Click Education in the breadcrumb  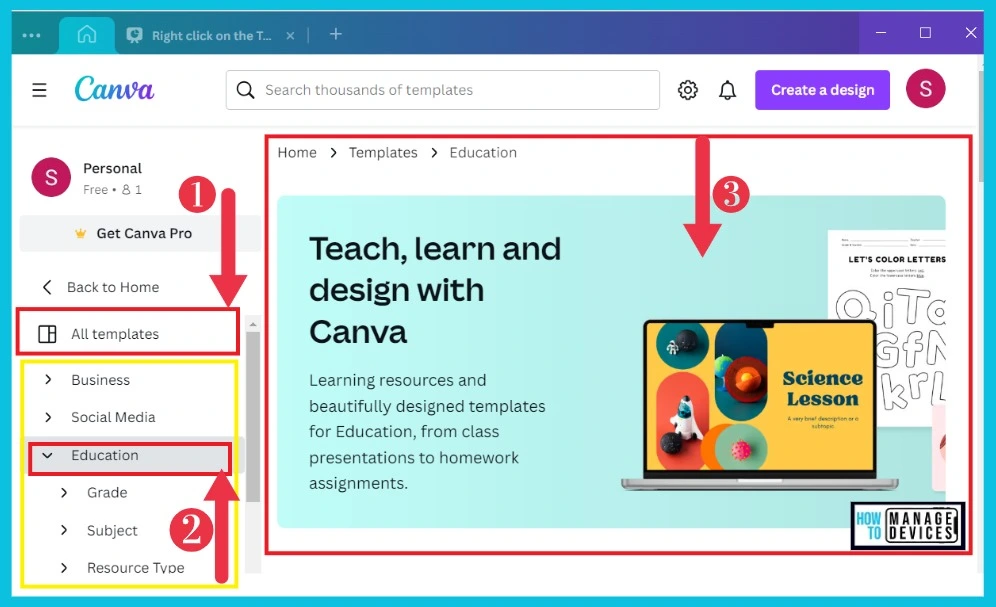pos(483,152)
